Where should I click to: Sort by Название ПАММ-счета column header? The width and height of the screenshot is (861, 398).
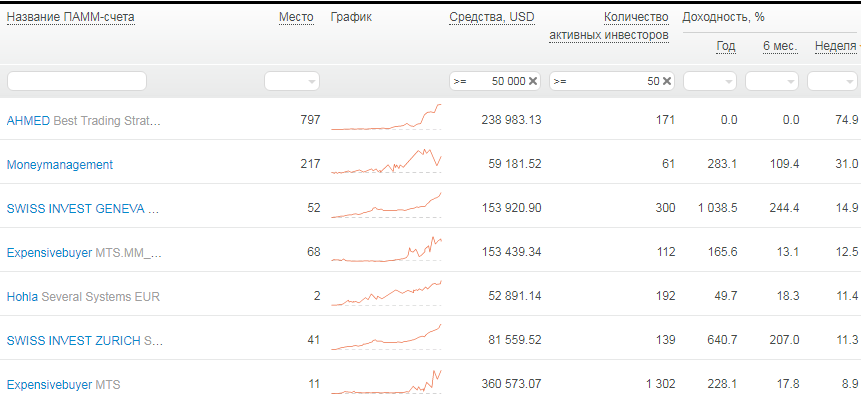click(70, 18)
